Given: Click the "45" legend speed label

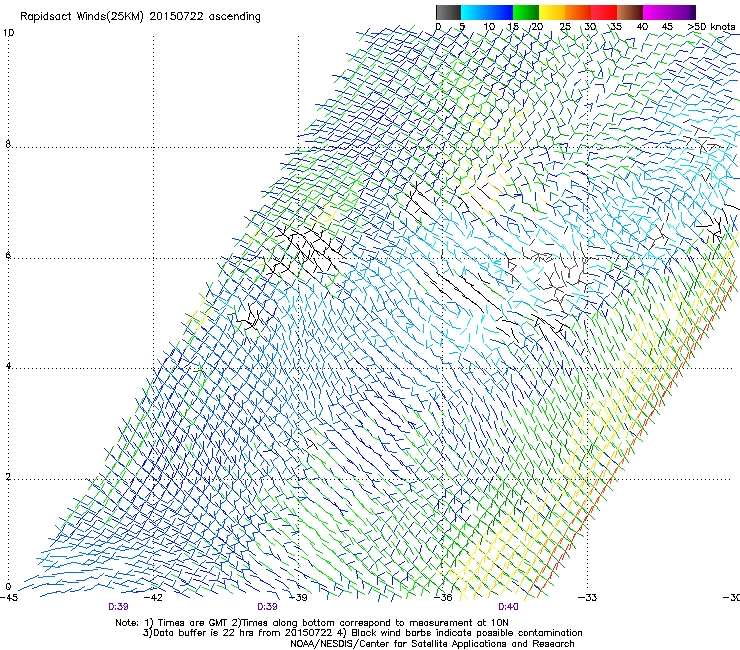Looking at the screenshot, I should click(x=667, y=27).
